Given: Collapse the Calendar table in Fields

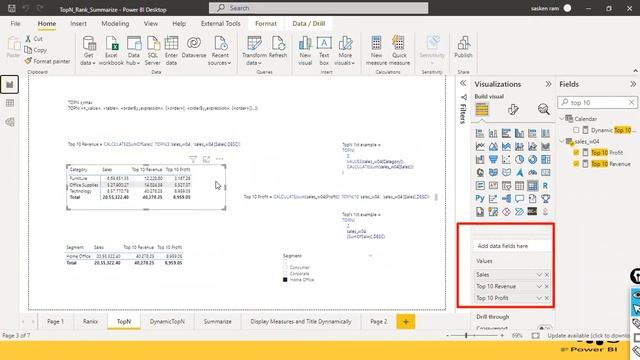Looking at the screenshot, I should 562,119.
